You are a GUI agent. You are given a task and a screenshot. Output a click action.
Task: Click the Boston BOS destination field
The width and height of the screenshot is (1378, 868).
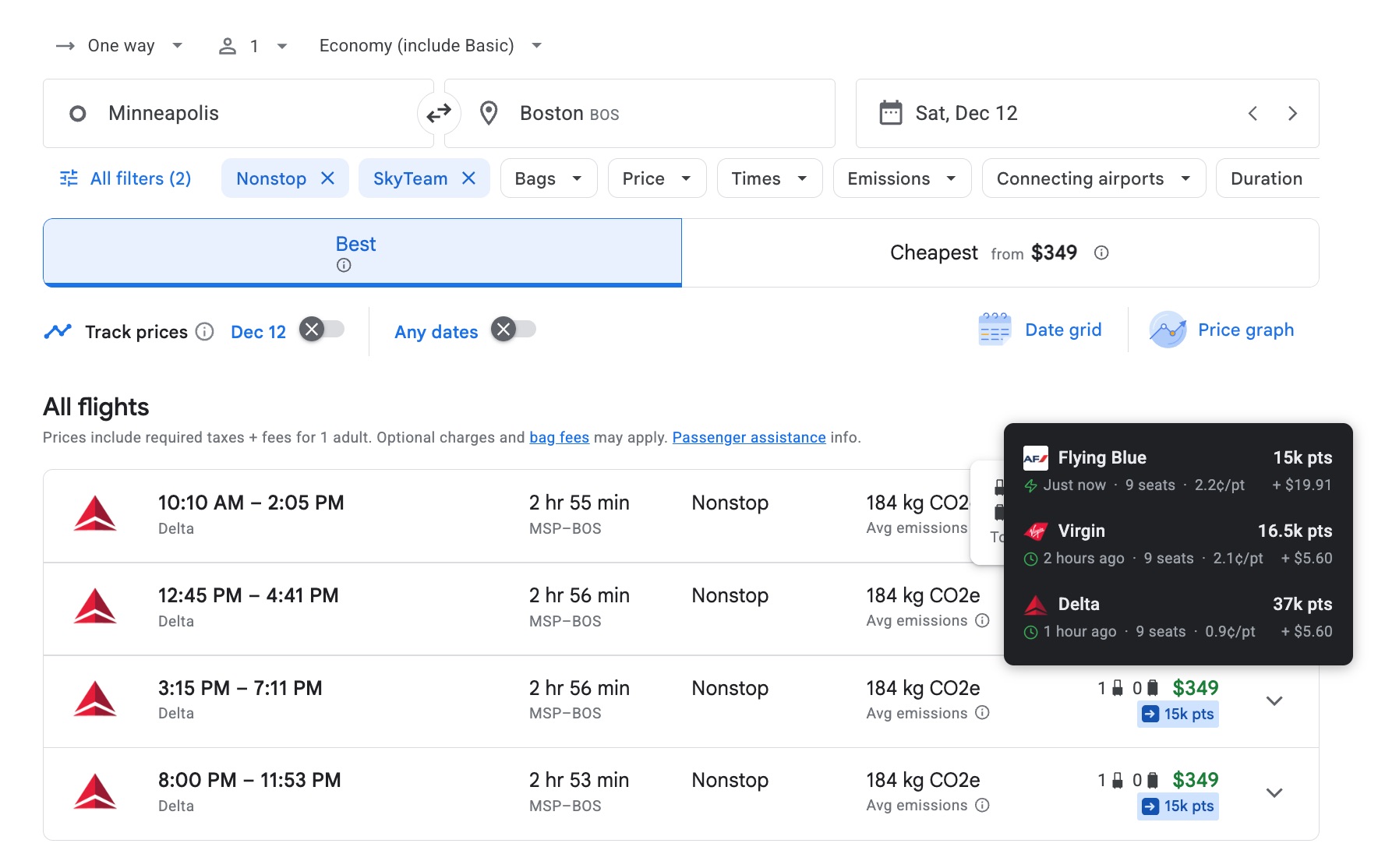(639, 113)
